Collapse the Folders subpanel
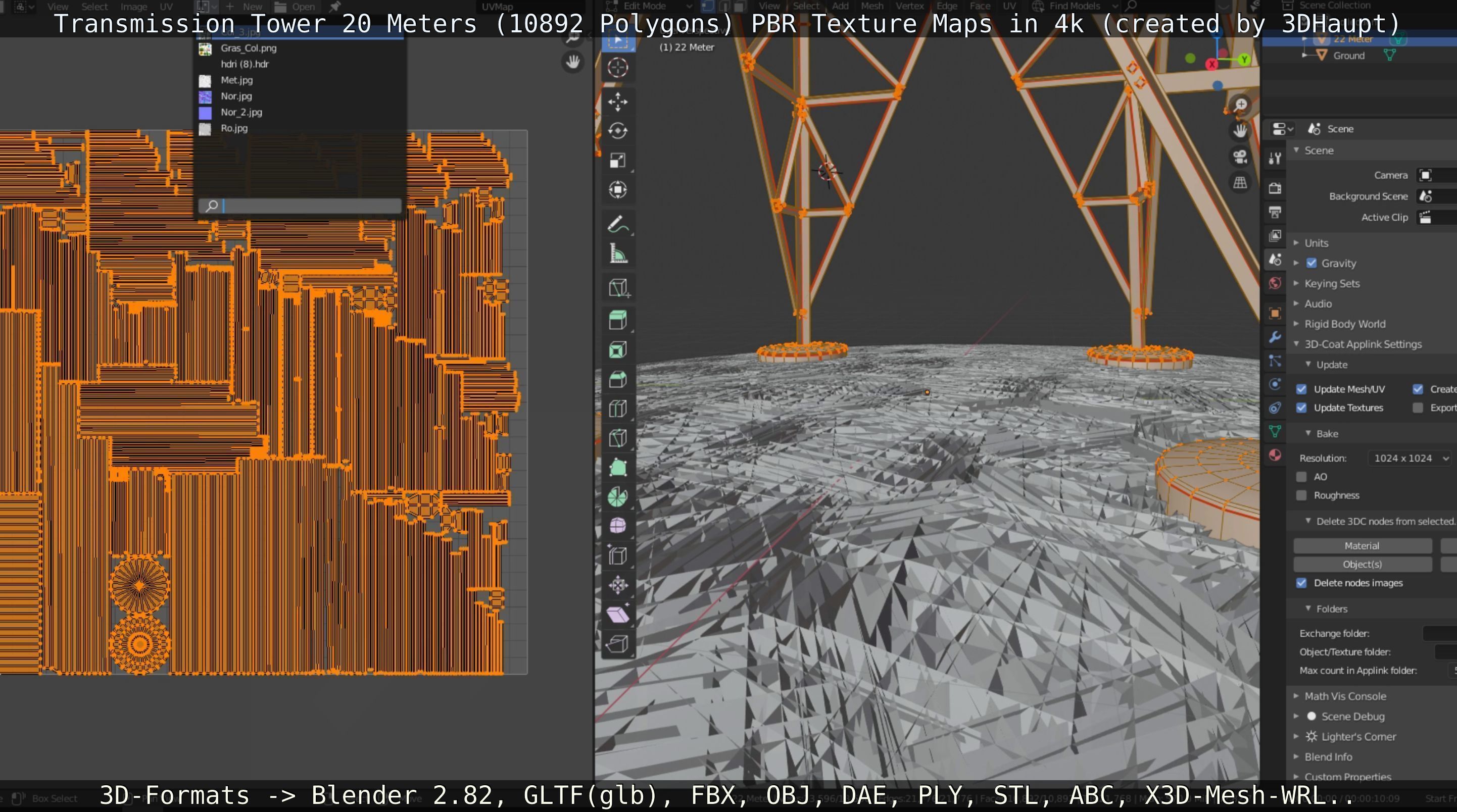 click(x=1331, y=609)
